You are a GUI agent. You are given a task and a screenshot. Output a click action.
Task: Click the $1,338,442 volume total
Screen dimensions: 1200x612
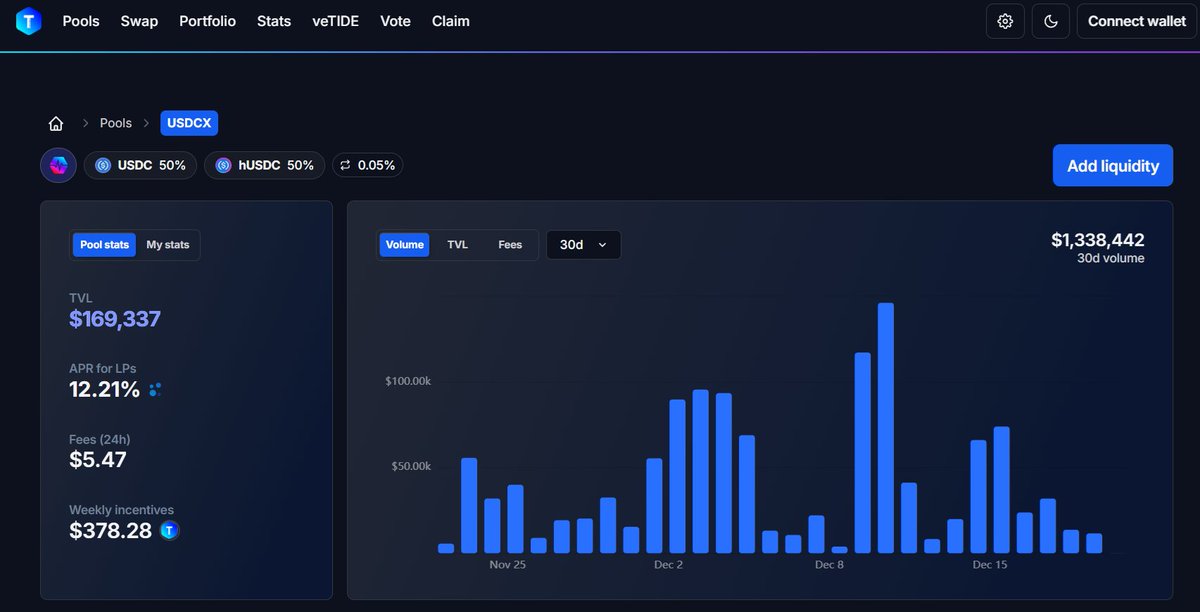1098,240
